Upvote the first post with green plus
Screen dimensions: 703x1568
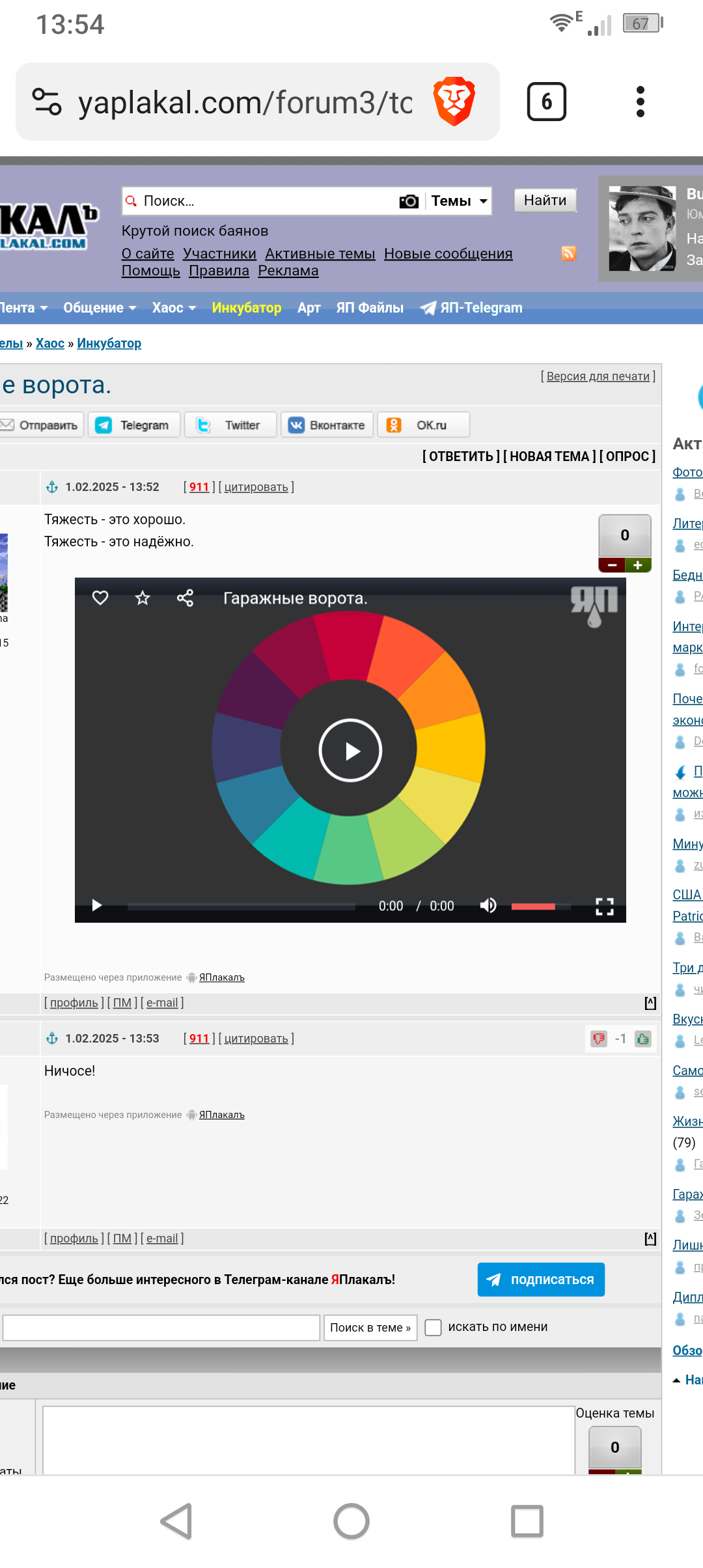coord(638,565)
